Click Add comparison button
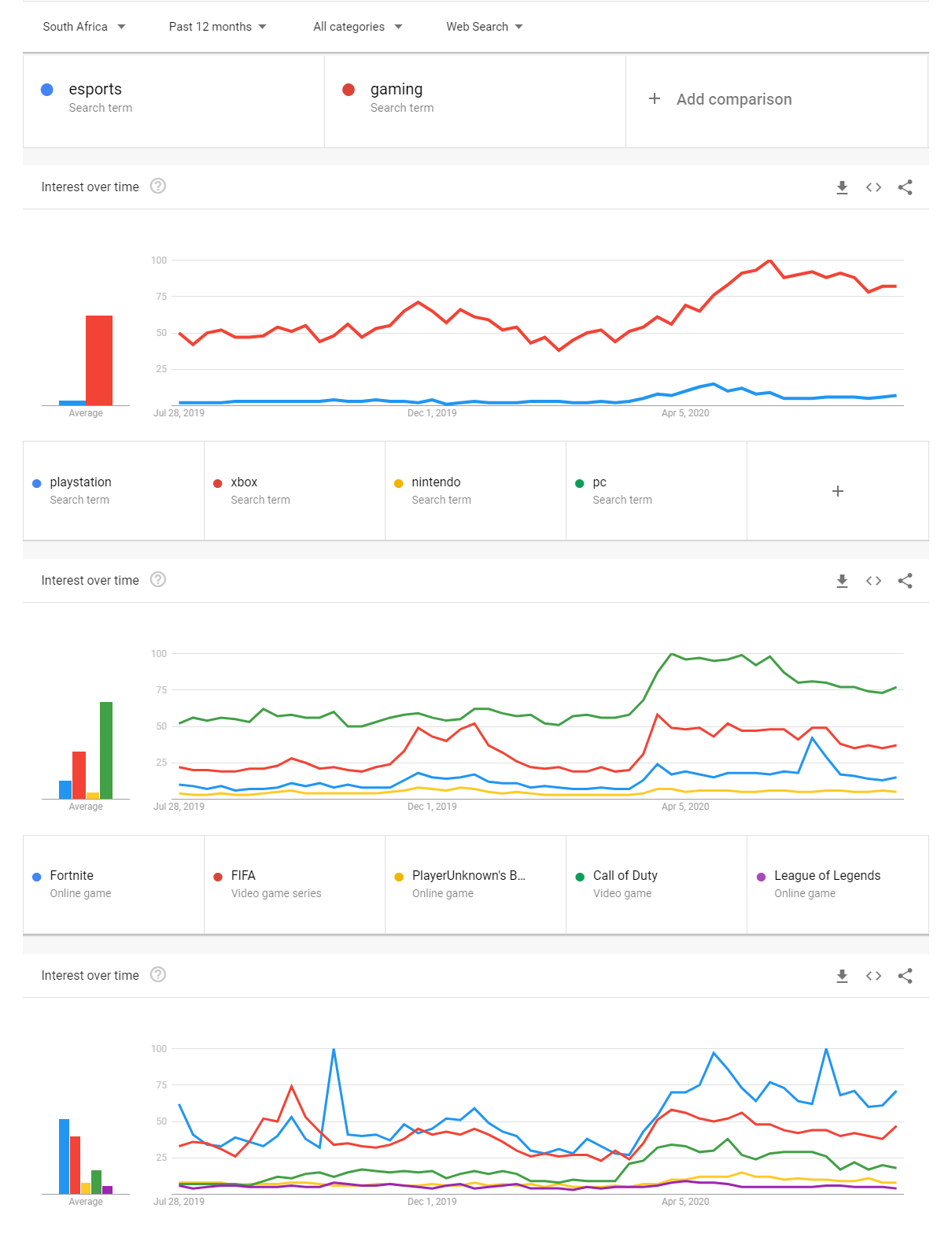Viewport: 952px width, 1234px height. (777, 100)
